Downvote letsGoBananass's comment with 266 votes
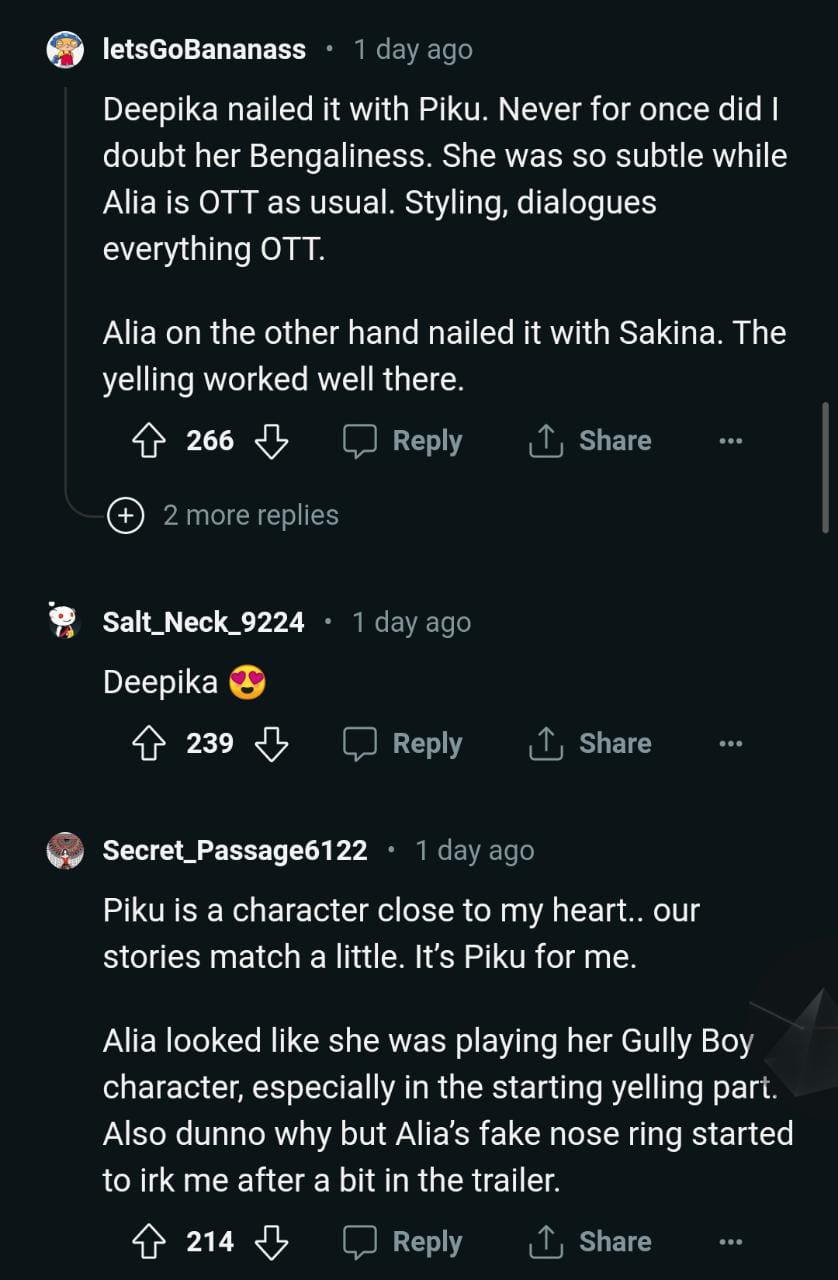Viewport: 838px width, 1280px height. coord(272,441)
